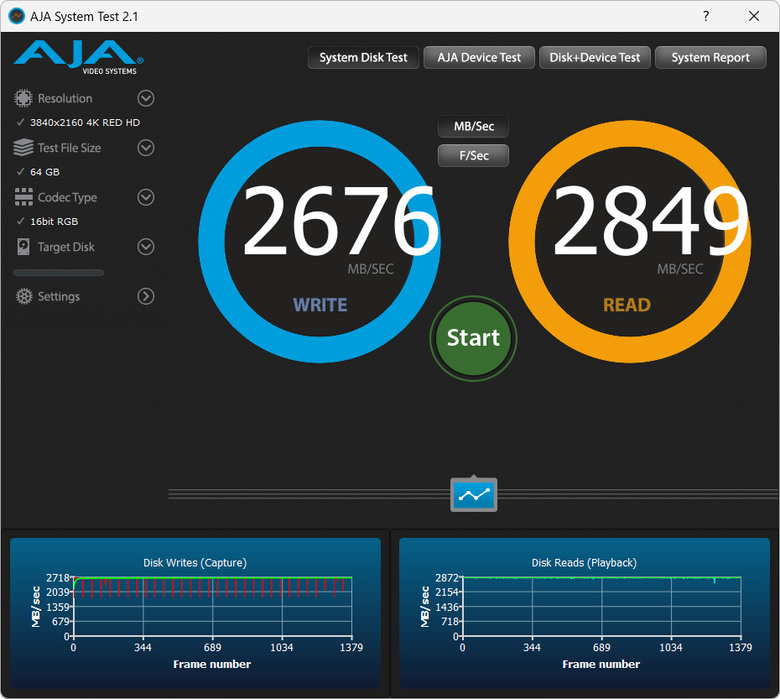This screenshot has width=780, height=699.
Task: Expand the Resolution dropdown arrow
Action: point(146,98)
